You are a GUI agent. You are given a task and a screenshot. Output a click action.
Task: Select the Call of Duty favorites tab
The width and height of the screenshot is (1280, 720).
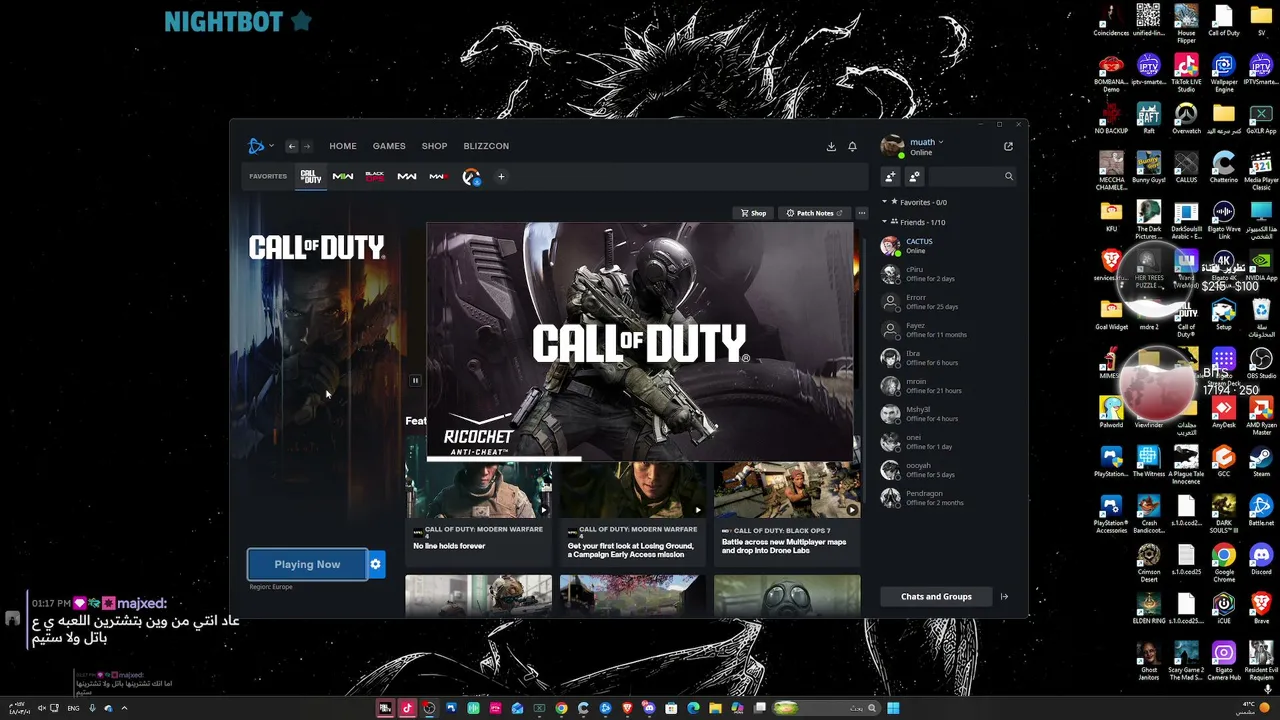(311, 177)
